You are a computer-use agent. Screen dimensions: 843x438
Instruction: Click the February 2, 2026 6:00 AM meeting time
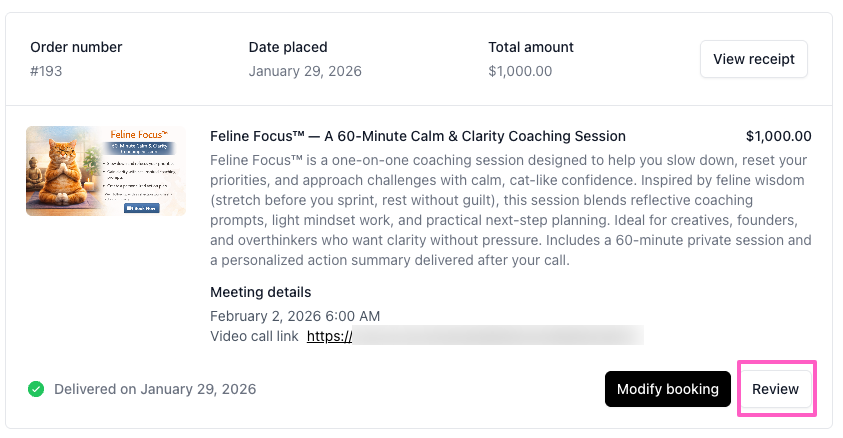294,315
